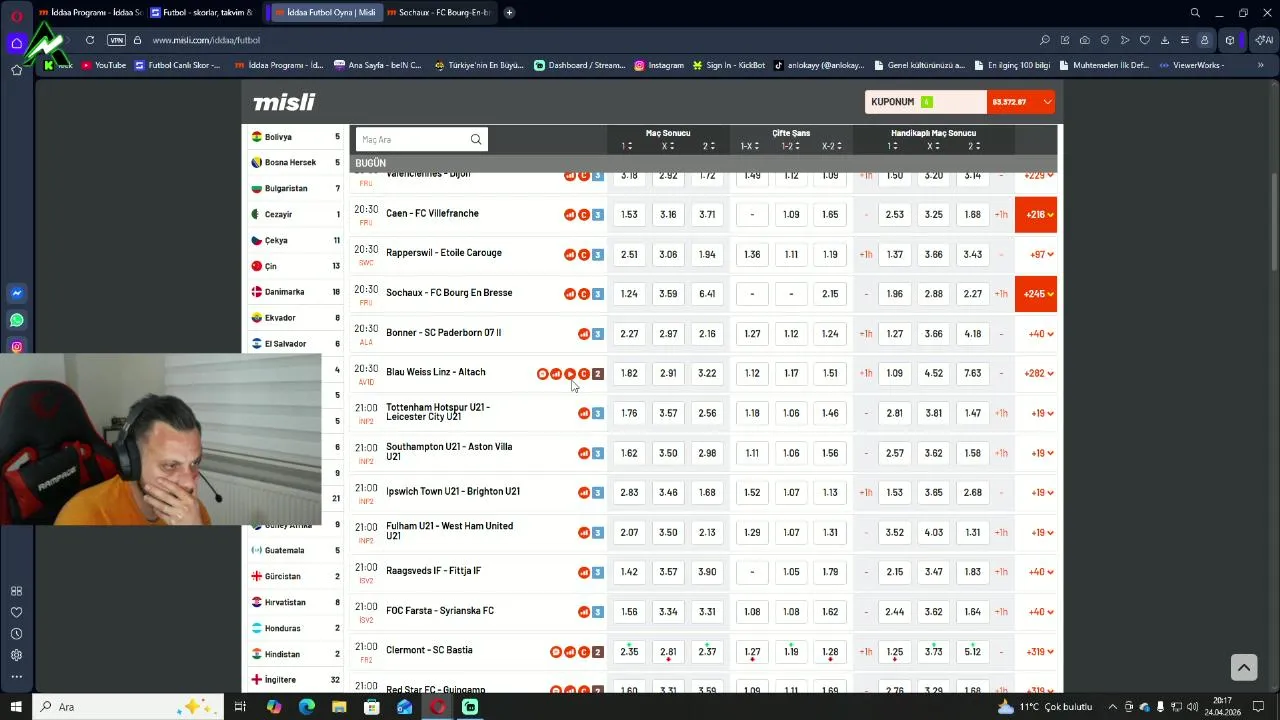Expand +319 more bets for Clermont - SC Bastia

pyautogui.click(x=1040, y=652)
